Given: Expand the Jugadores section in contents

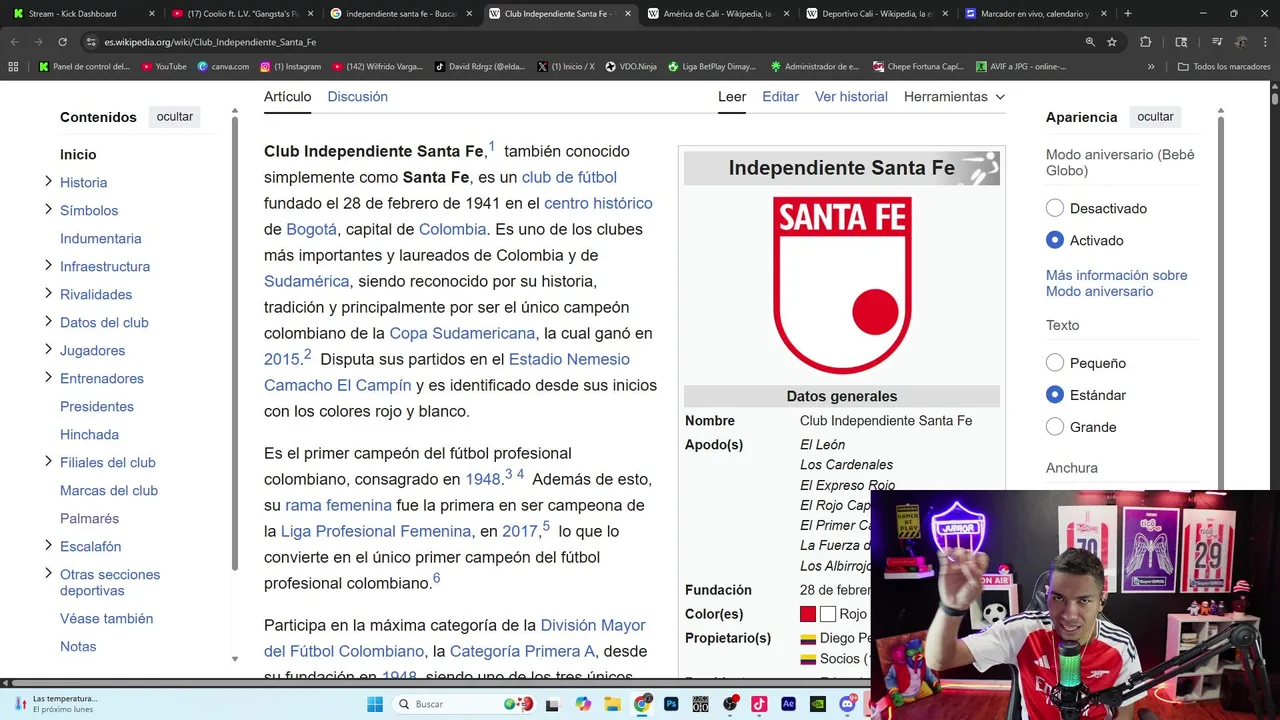Looking at the screenshot, I should 48,349.
